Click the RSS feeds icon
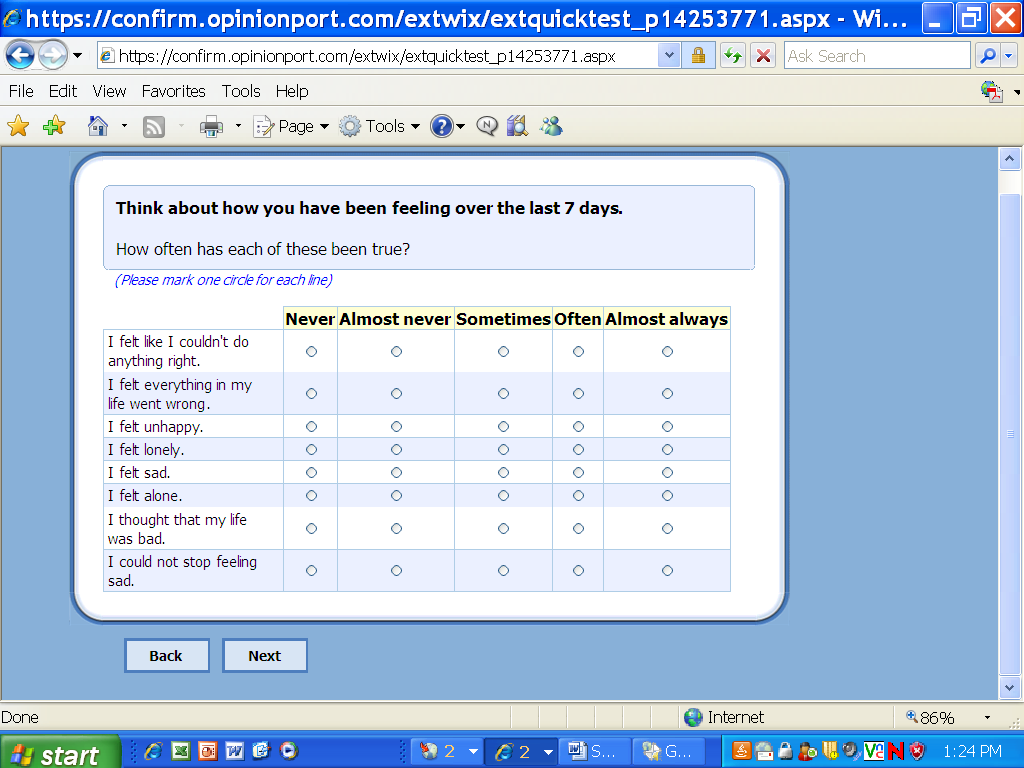Image resolution: width=1024 pixels, height=768 pixels. [x=153, y=127]
